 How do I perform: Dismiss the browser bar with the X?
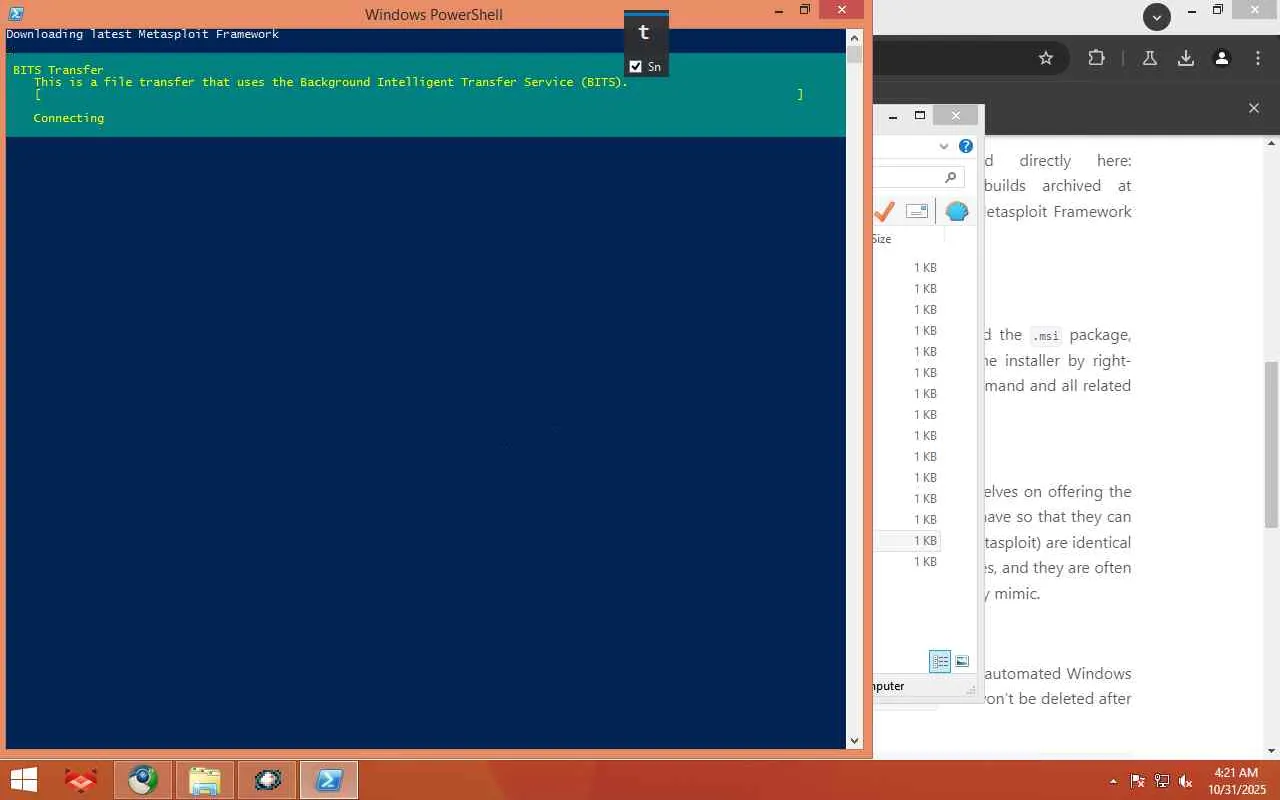(1254, 108)
